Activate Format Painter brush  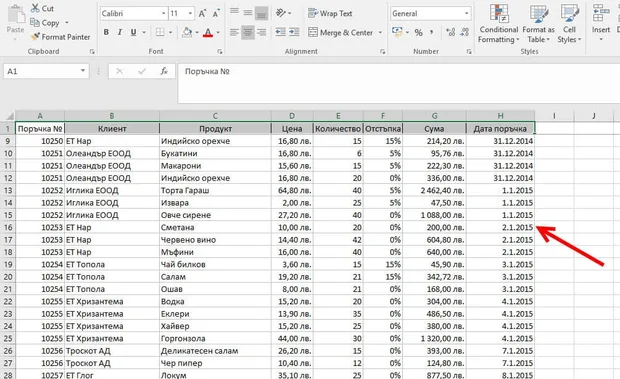(x=60, y=37)
